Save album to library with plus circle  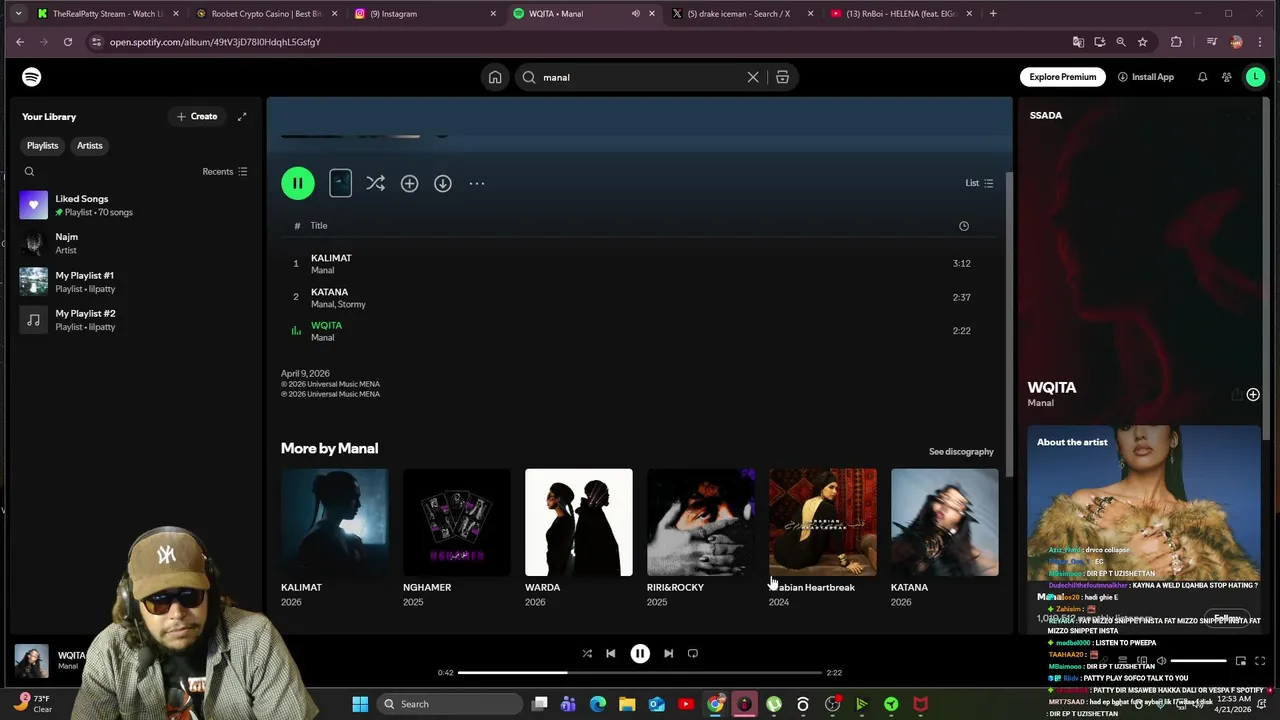(x=409, y=183)
